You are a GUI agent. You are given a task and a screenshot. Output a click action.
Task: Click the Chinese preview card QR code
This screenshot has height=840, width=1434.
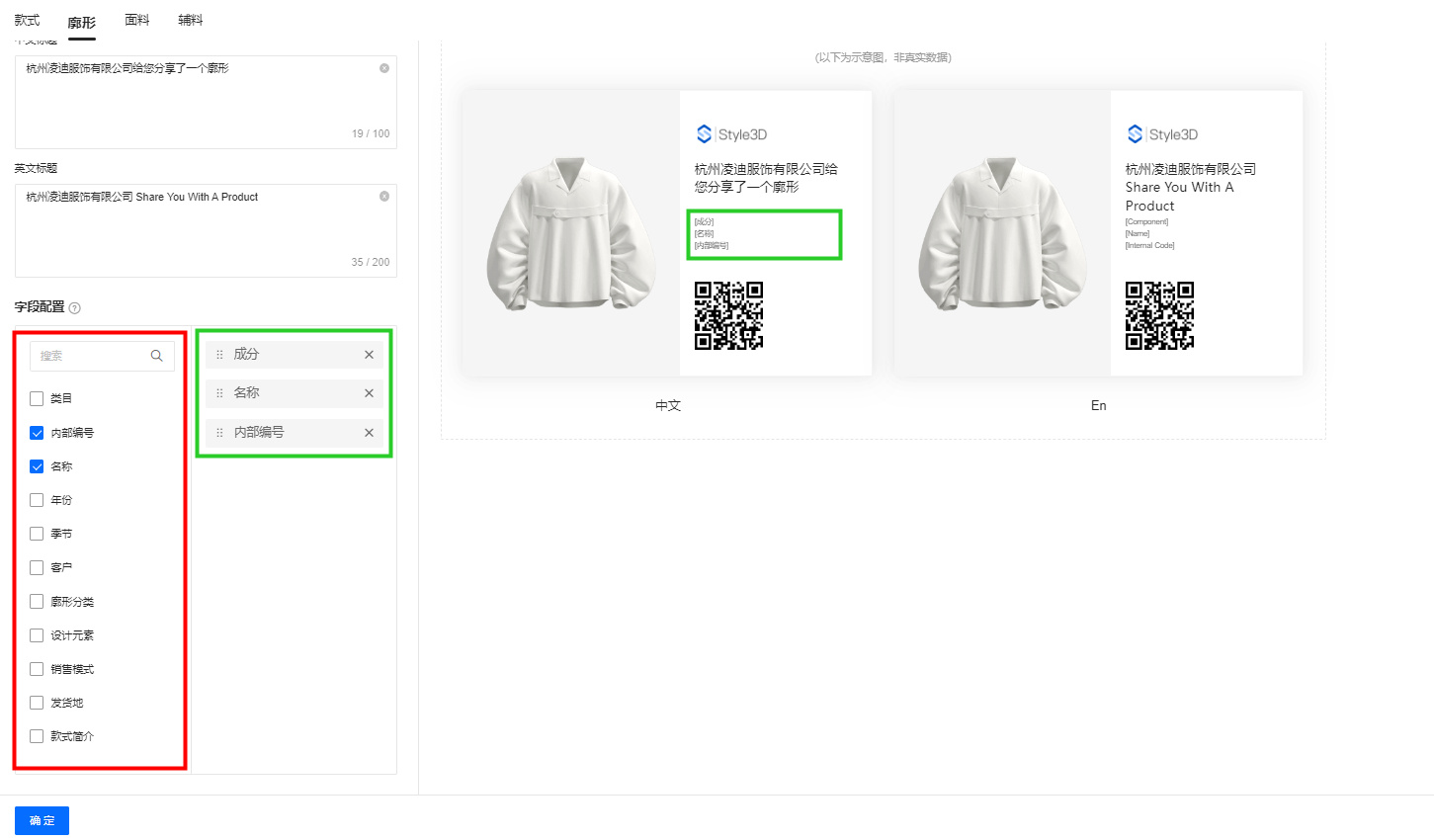(728, 316)
